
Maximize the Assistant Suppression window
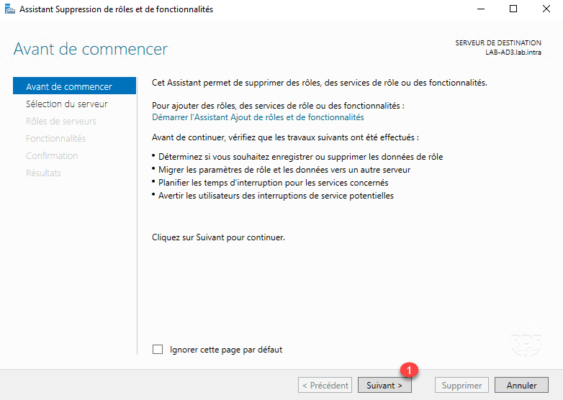[x=513, y=9]
